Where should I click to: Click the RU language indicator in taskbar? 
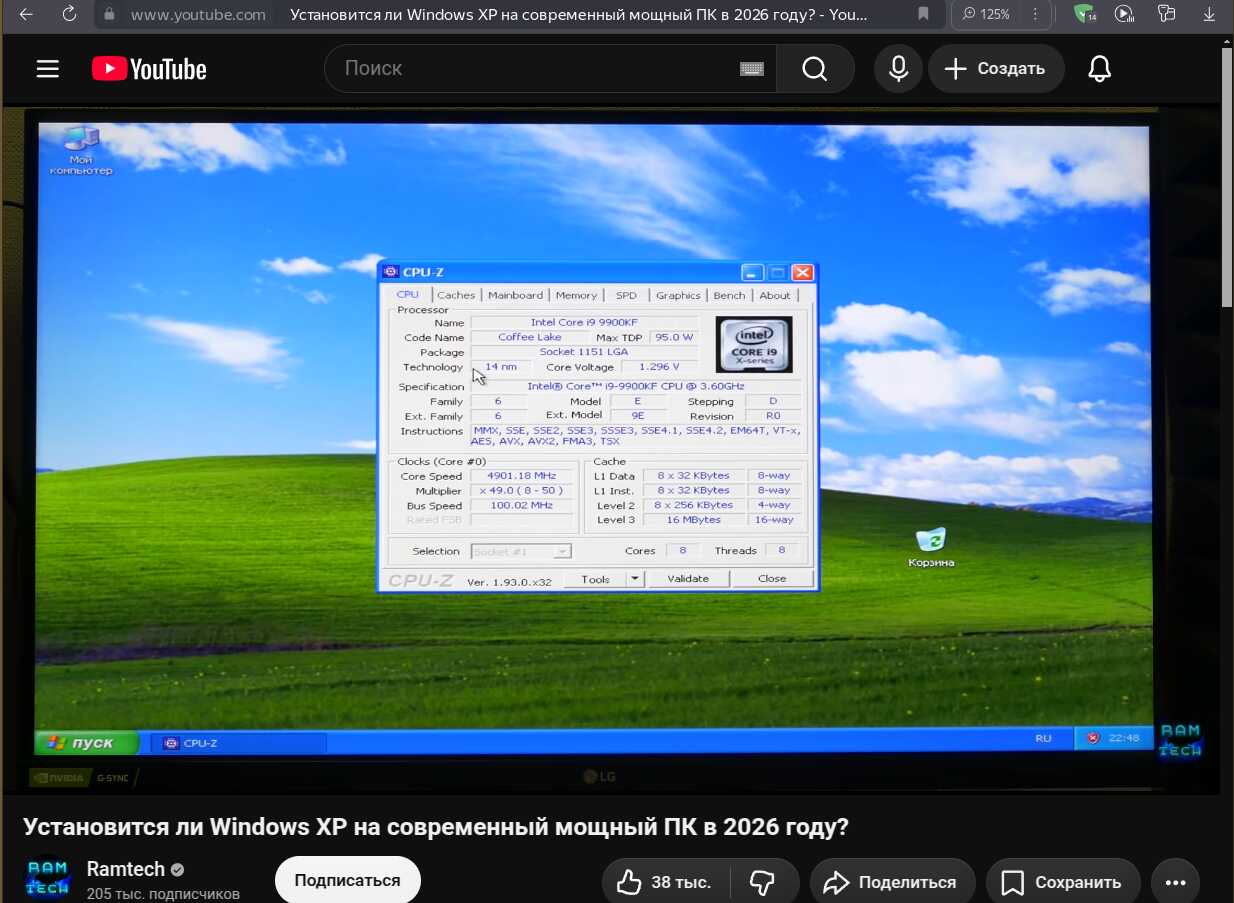[x=1043, y=738]
